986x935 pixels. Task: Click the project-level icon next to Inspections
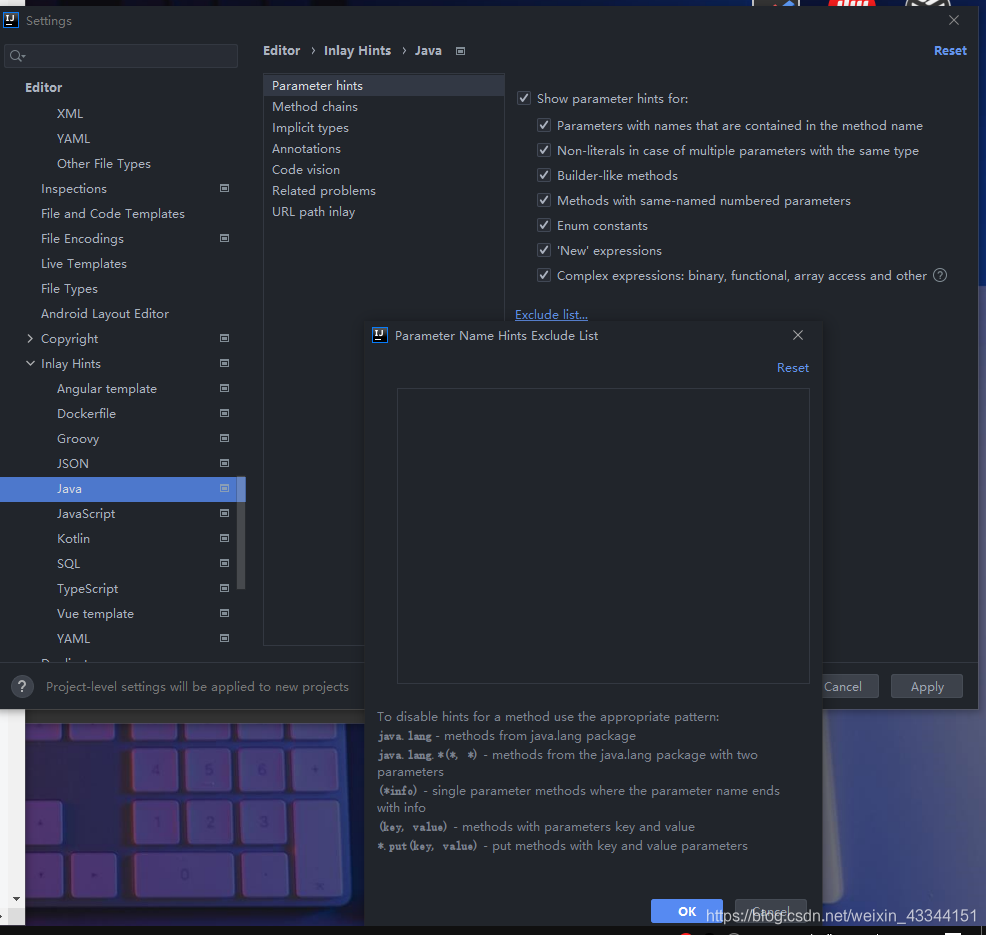[224, 189]
